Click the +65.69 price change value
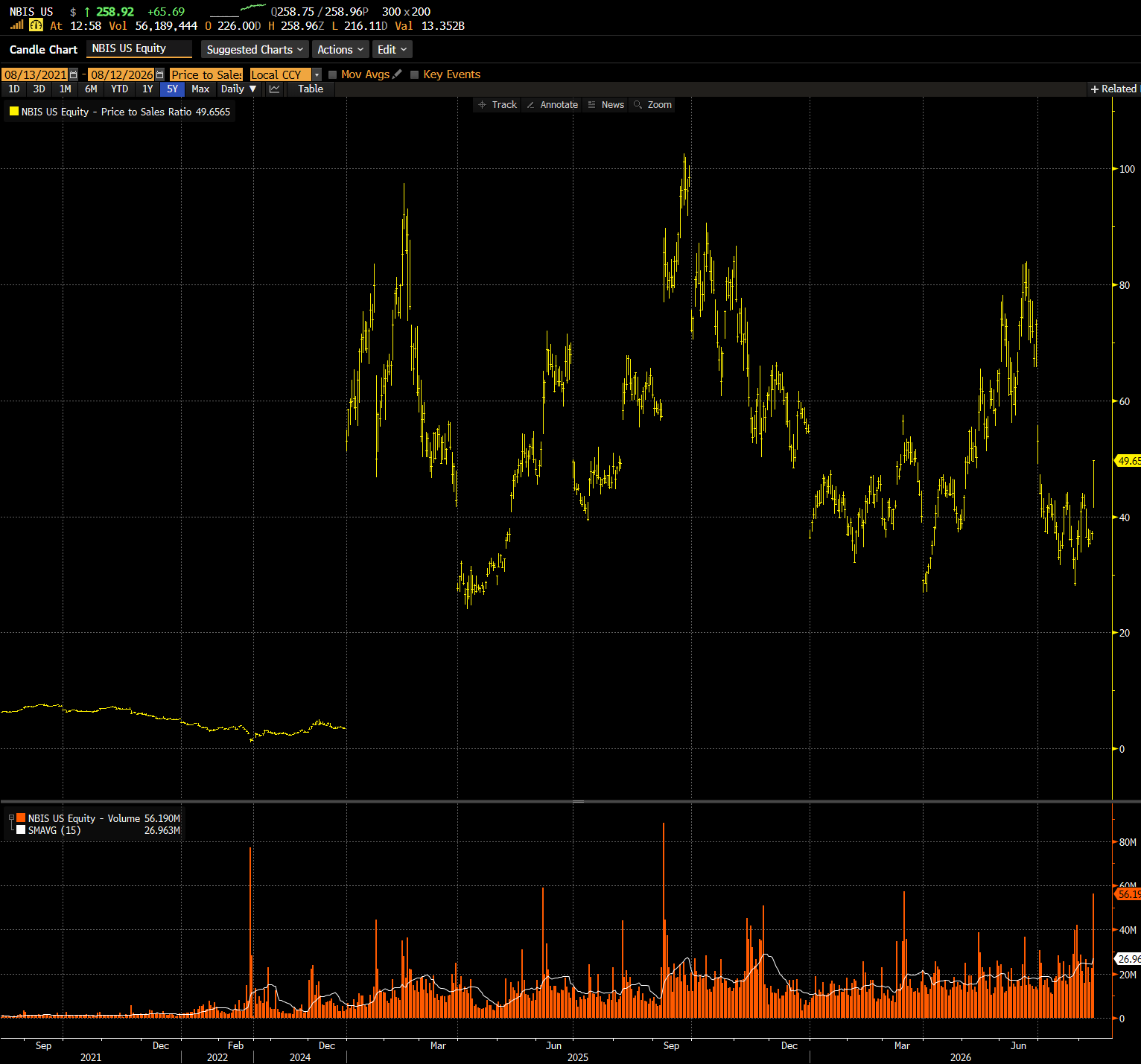Screen dimensions: 1141x1064 click(x=166, y=12)
